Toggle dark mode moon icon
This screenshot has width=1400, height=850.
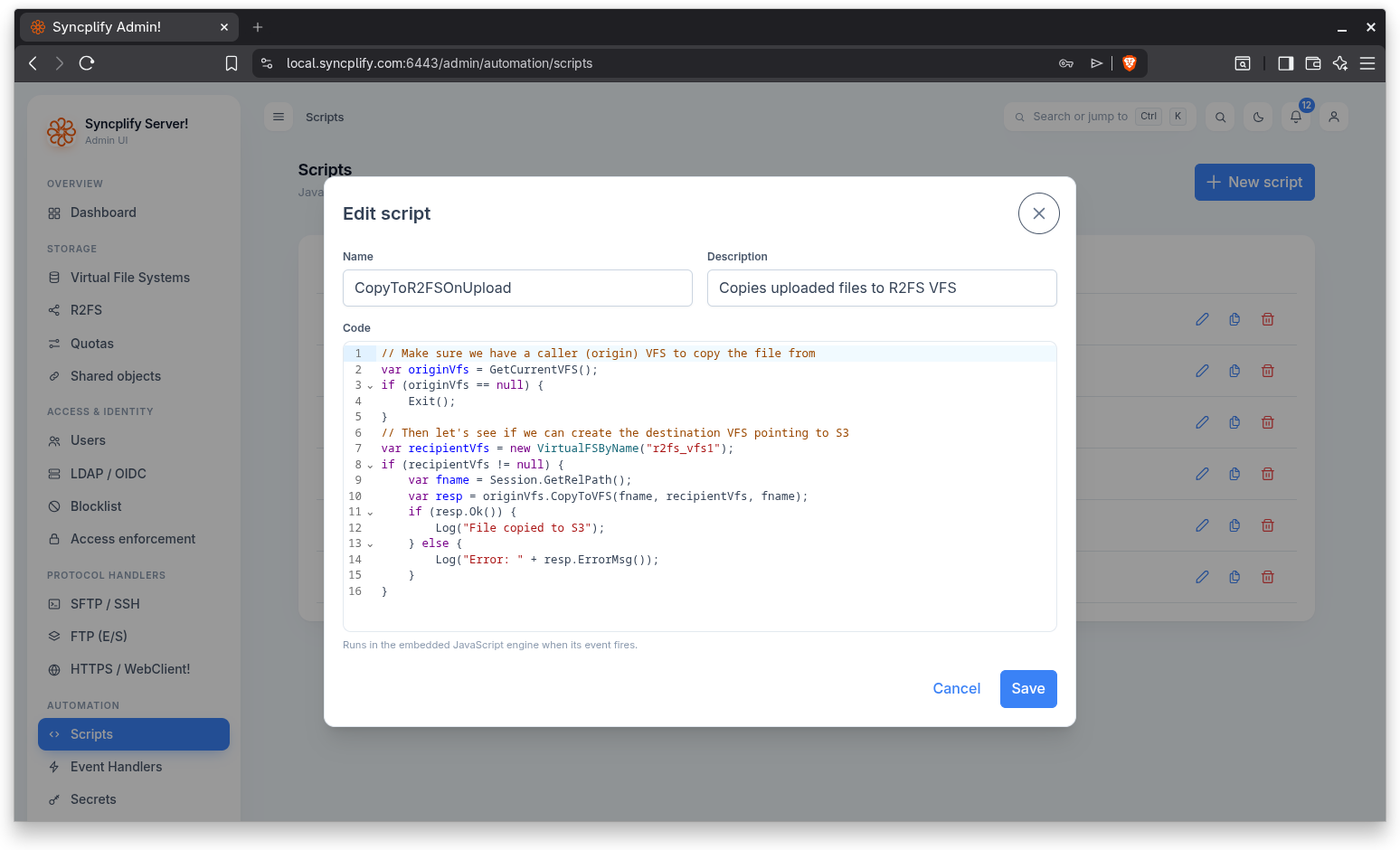pos(1258,117)
